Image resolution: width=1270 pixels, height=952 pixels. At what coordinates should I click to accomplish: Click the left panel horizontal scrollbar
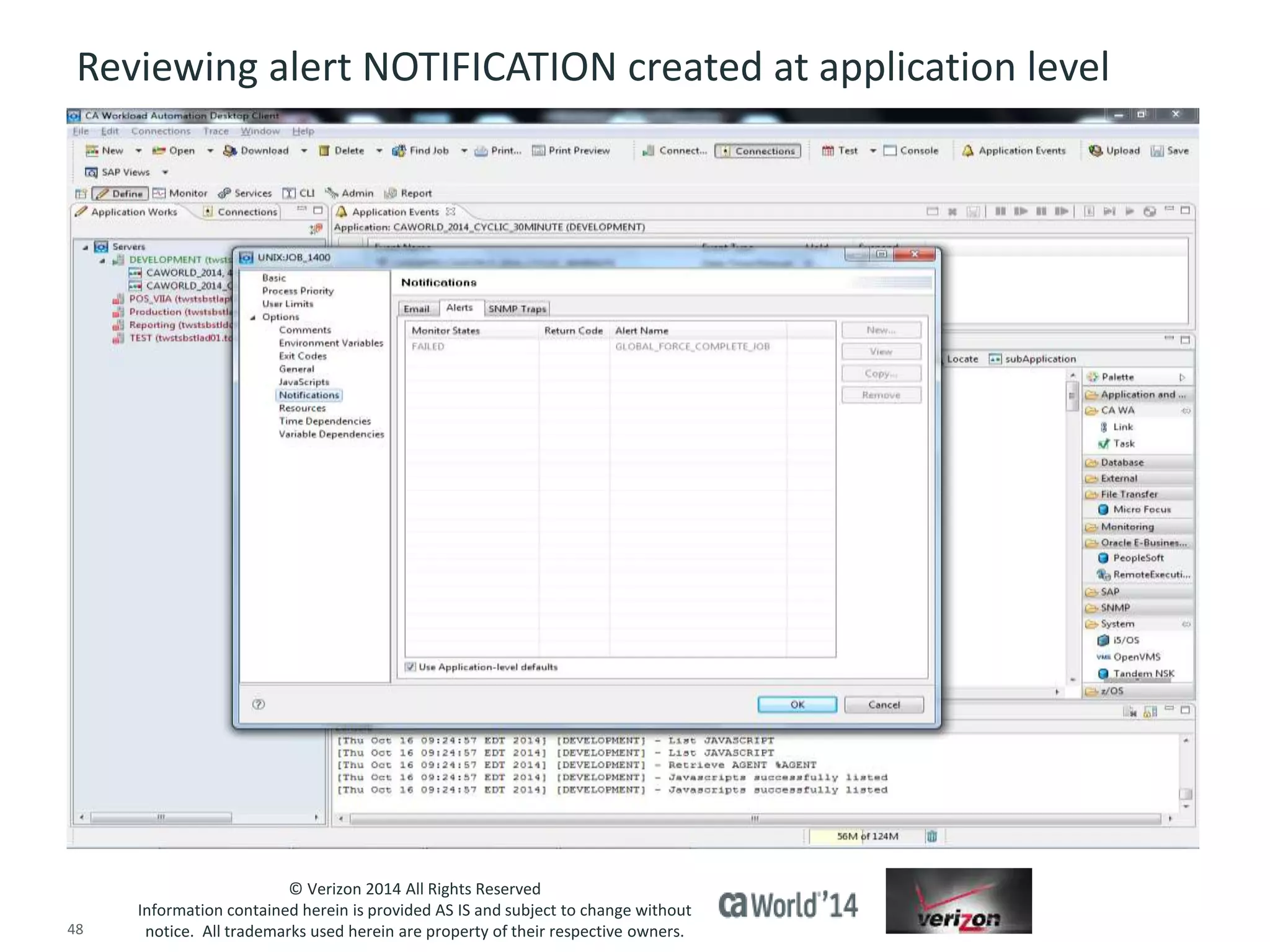[161, 817]
